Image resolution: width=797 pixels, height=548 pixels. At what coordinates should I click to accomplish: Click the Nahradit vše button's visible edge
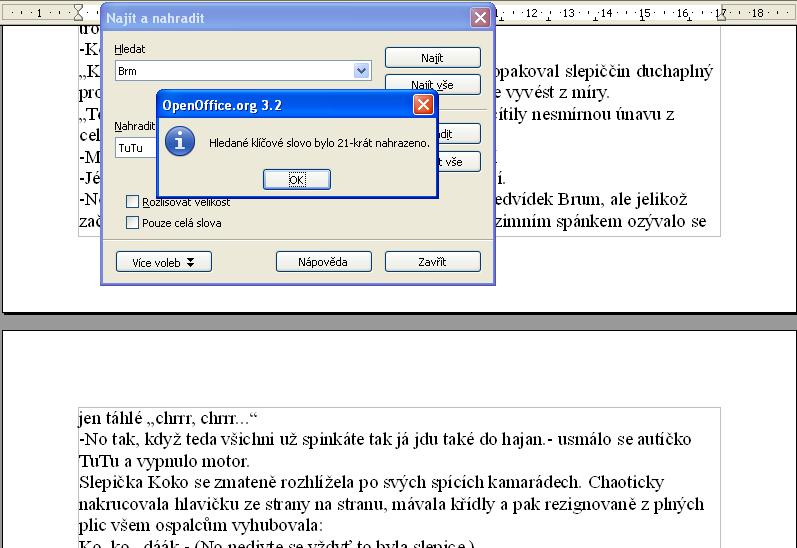coord(459,162)
